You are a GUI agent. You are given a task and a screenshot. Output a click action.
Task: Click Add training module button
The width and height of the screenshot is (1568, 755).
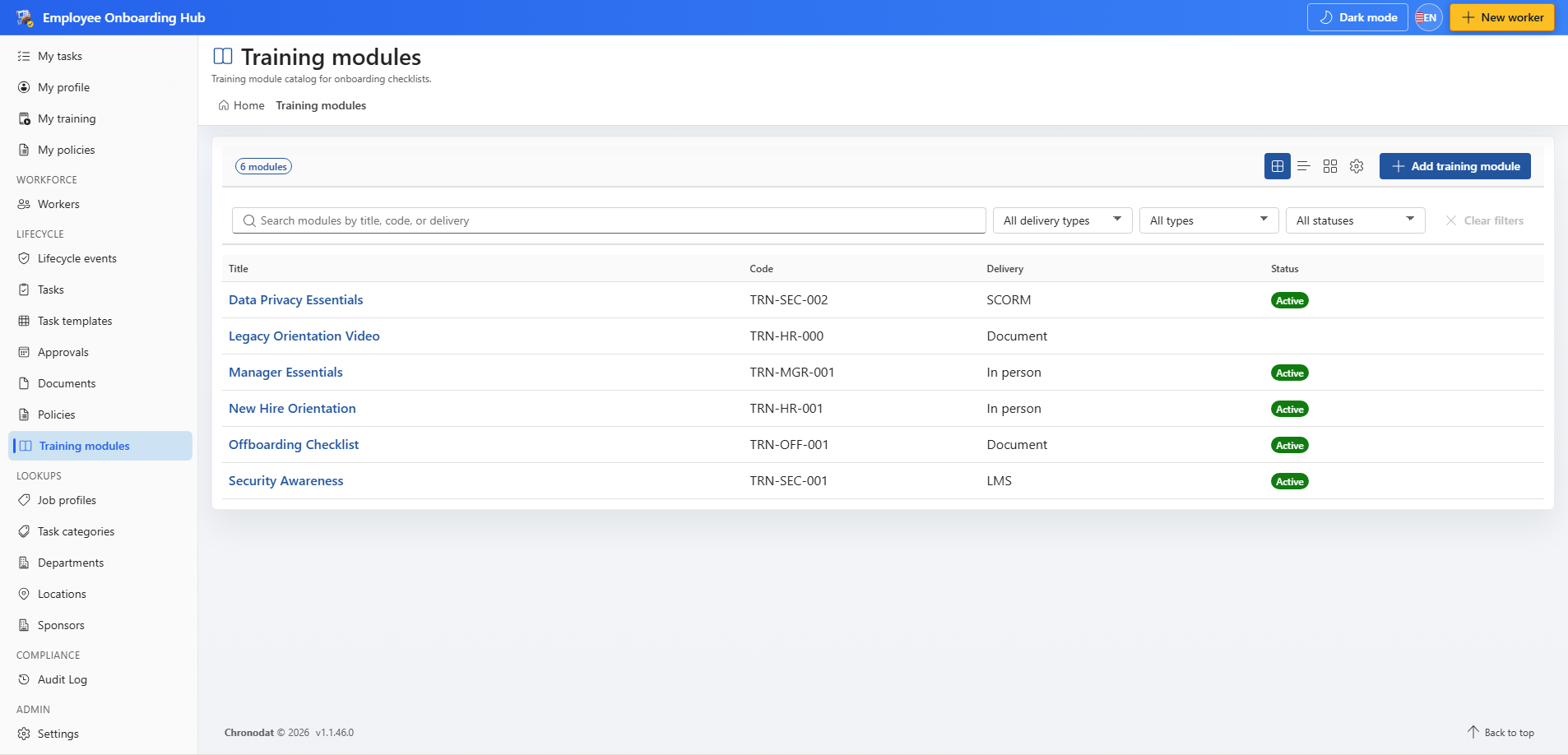[1455, 166]
